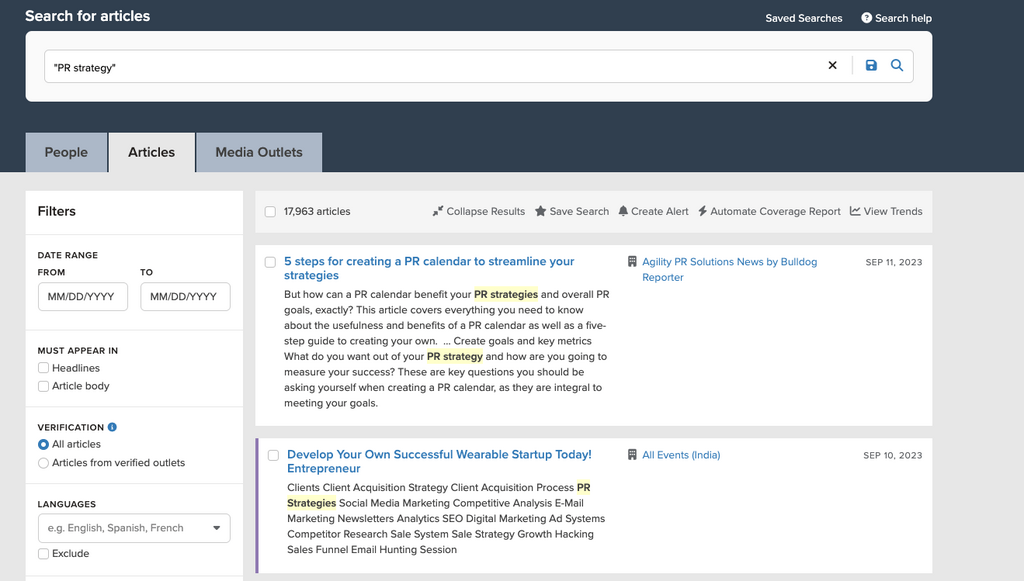Viewport: 1024px width, 581px height.
Task: Click the Verification info icon
Action: point(113,427)
